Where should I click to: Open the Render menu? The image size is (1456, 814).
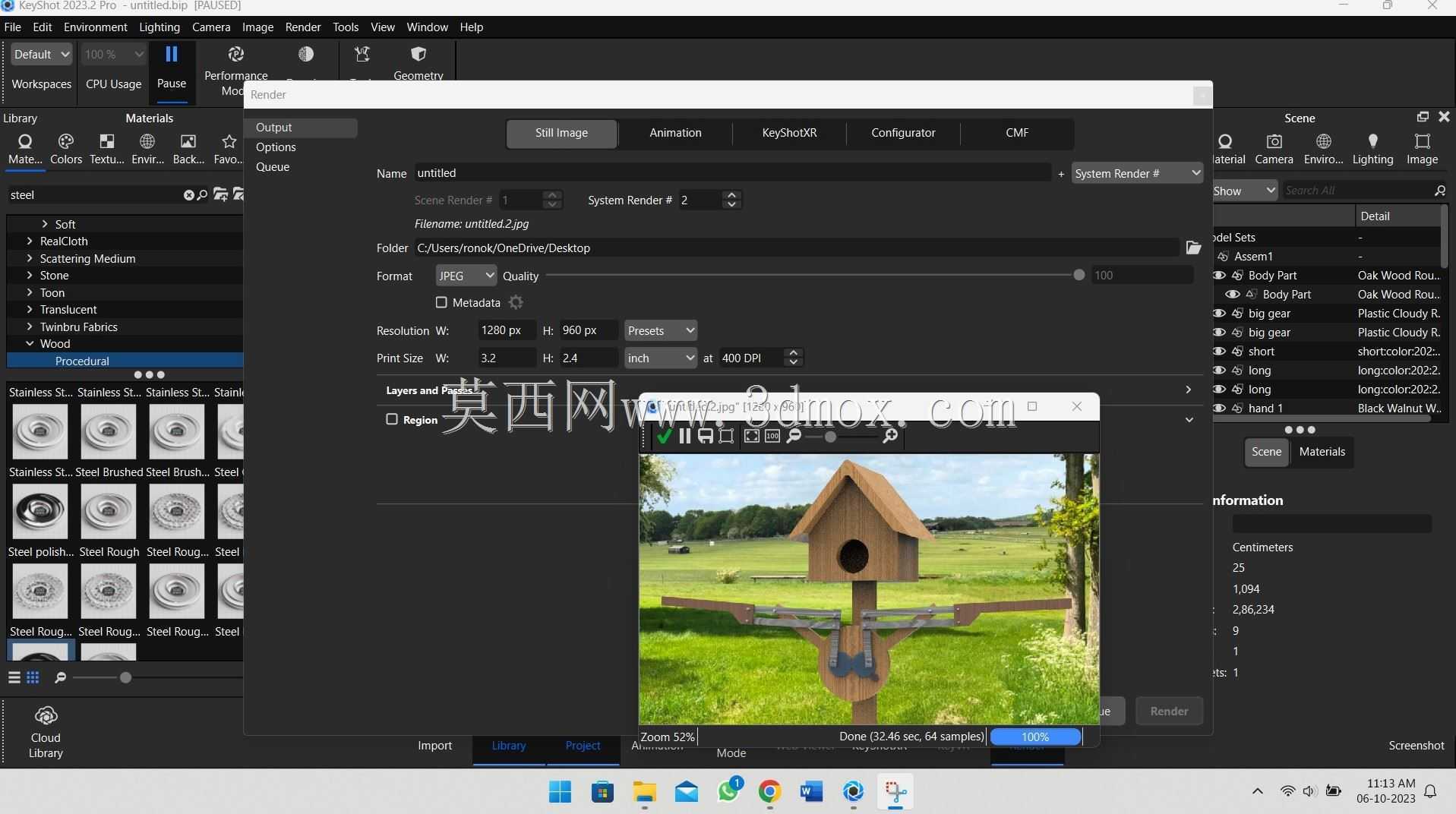point(303,27)
